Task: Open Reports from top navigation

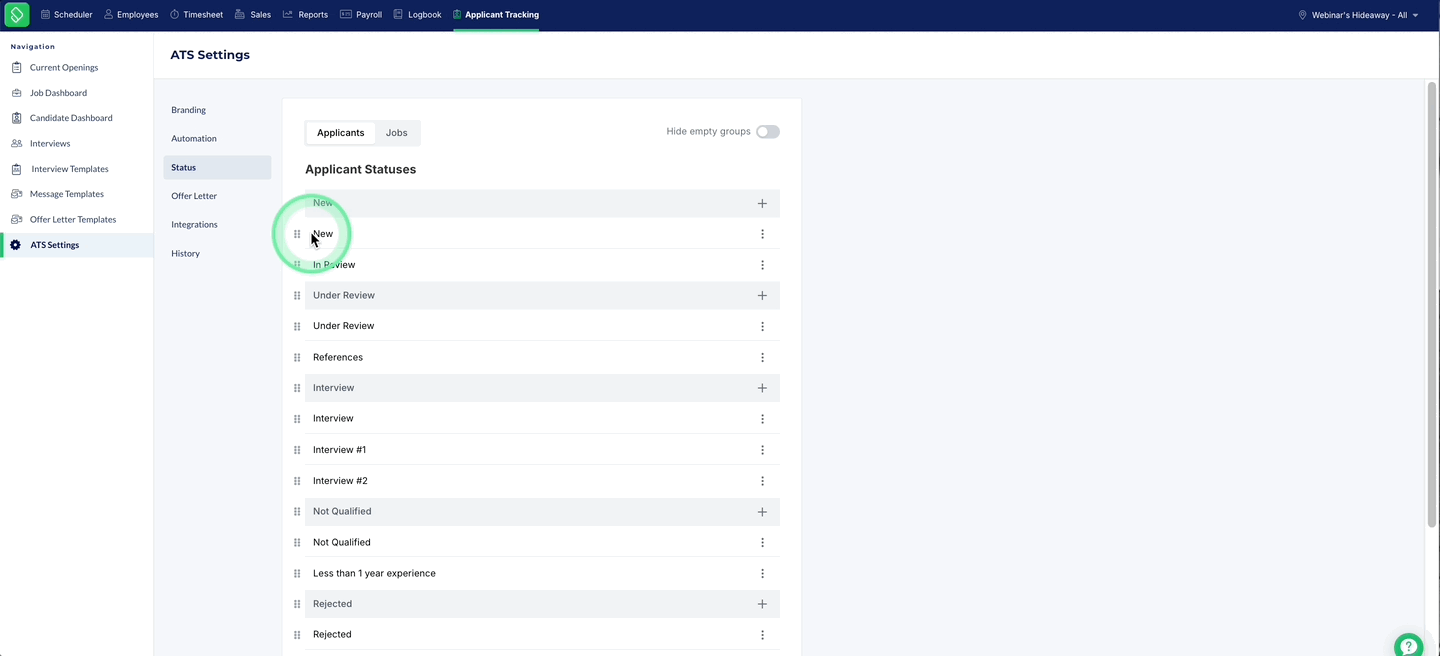Action: pos(305,15)
